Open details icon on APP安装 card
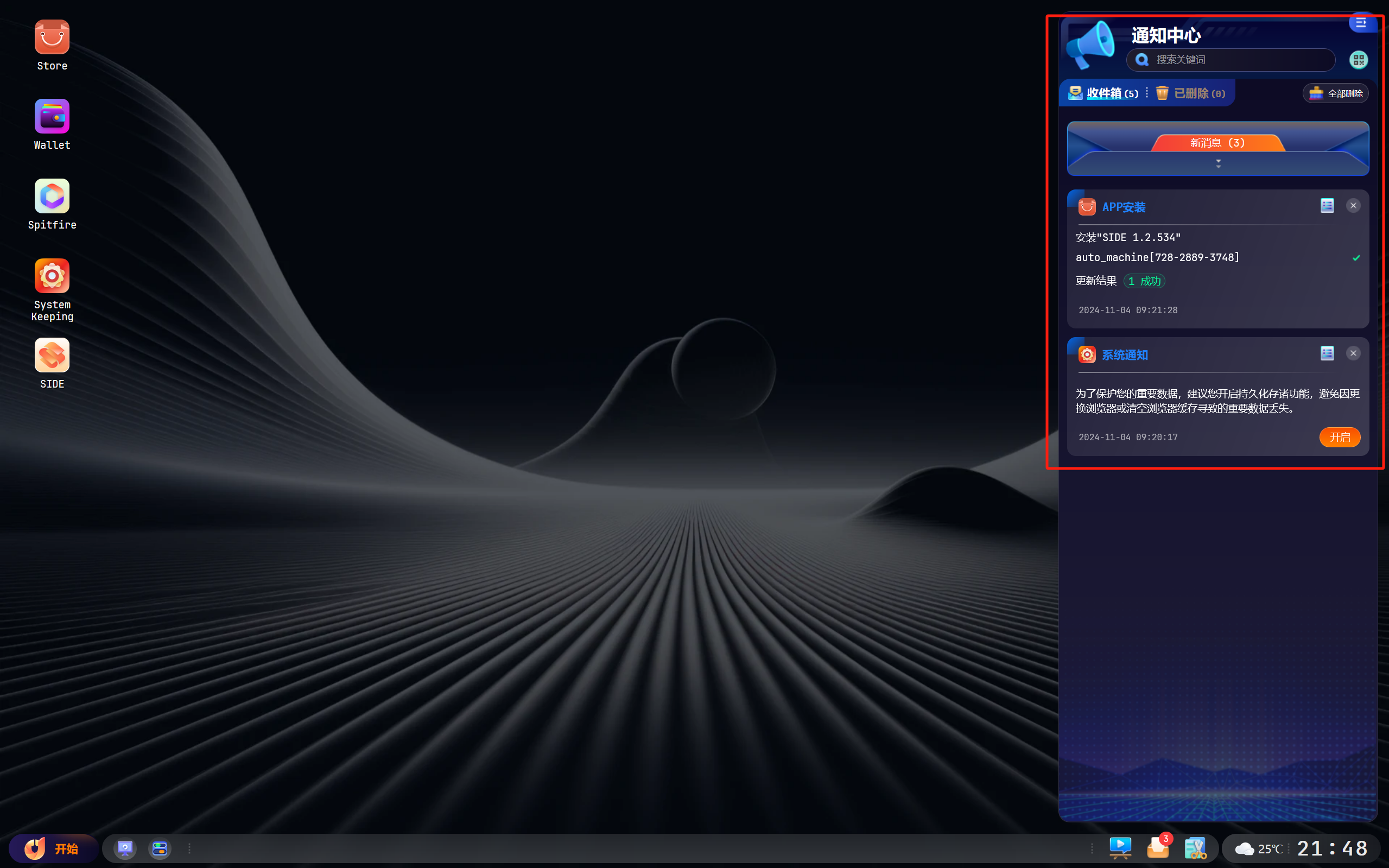Viewport: 1389px width, 868px height. (x=1327, y=206)
